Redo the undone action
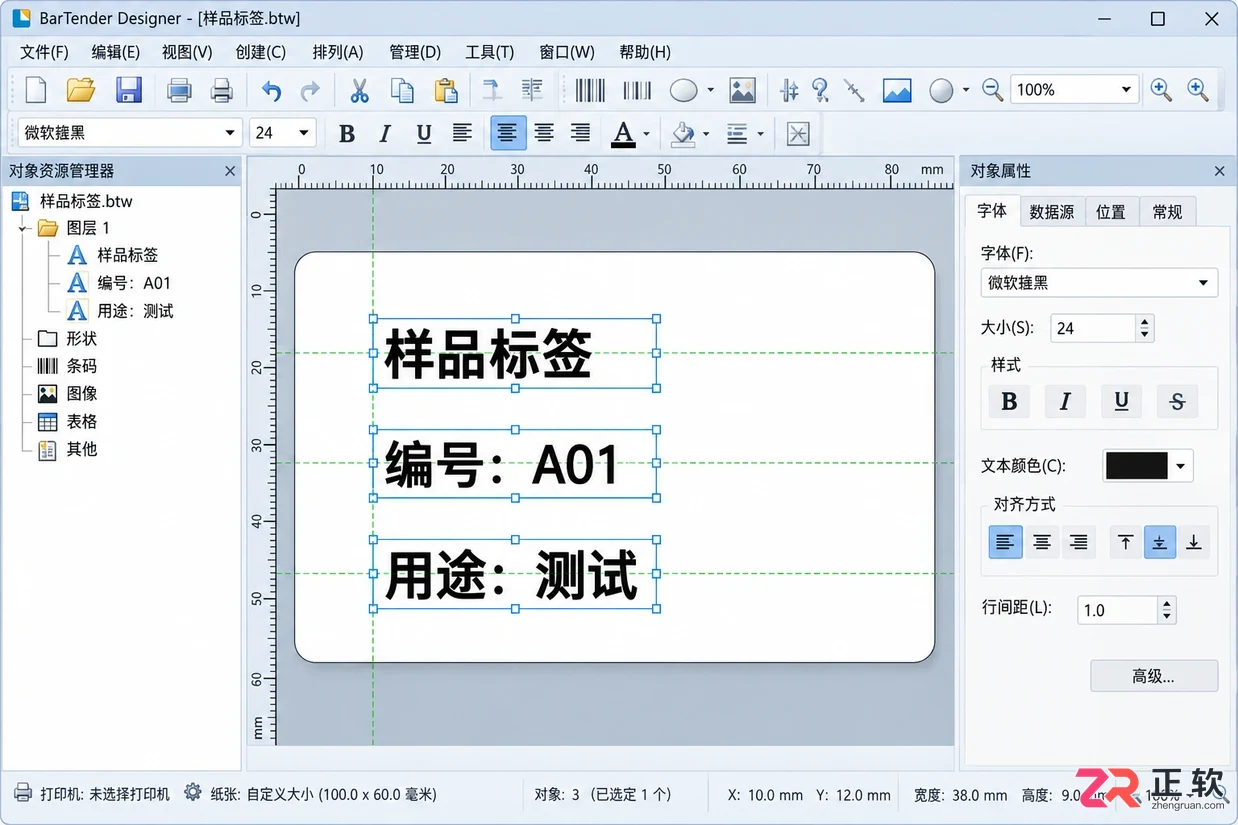Image resolution: width=1238 pixels, height=825 pixels. click(x=310, y=91)
